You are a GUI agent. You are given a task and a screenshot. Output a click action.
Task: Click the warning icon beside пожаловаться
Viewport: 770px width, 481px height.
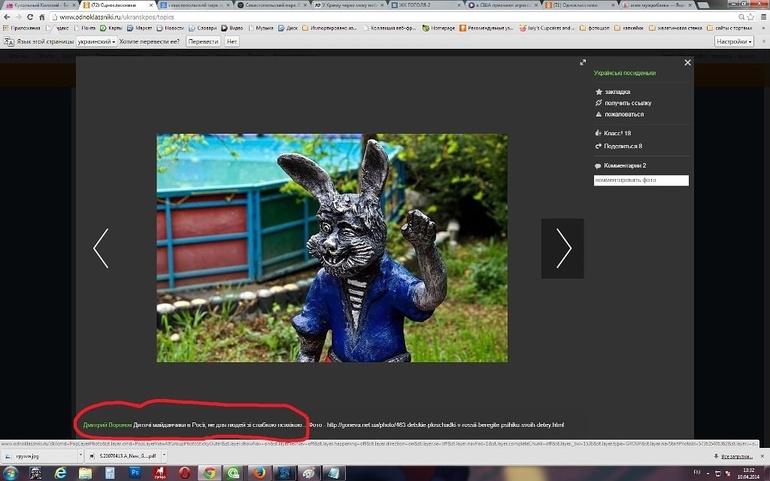(598, 115)
